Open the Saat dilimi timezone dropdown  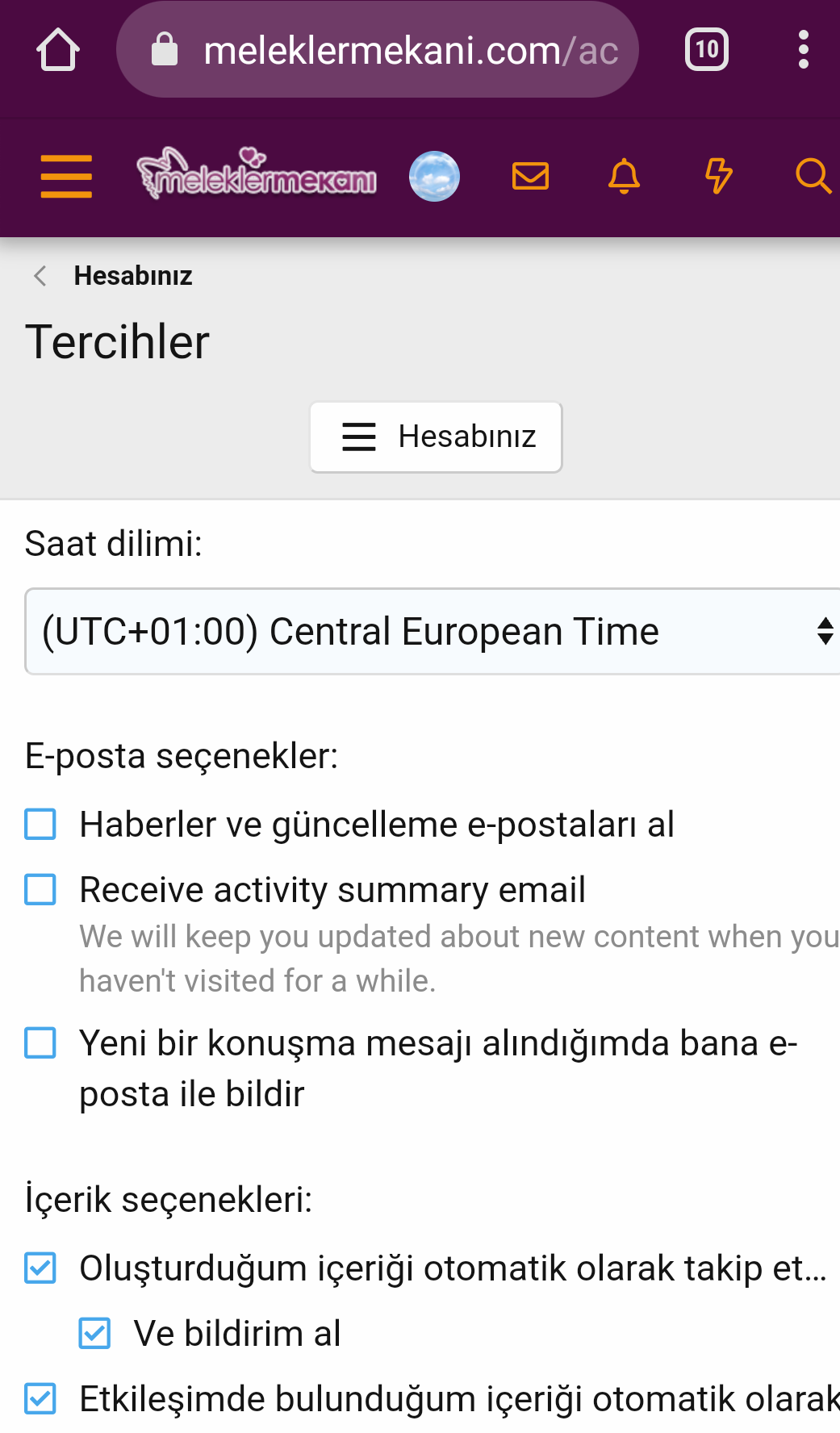433,631
